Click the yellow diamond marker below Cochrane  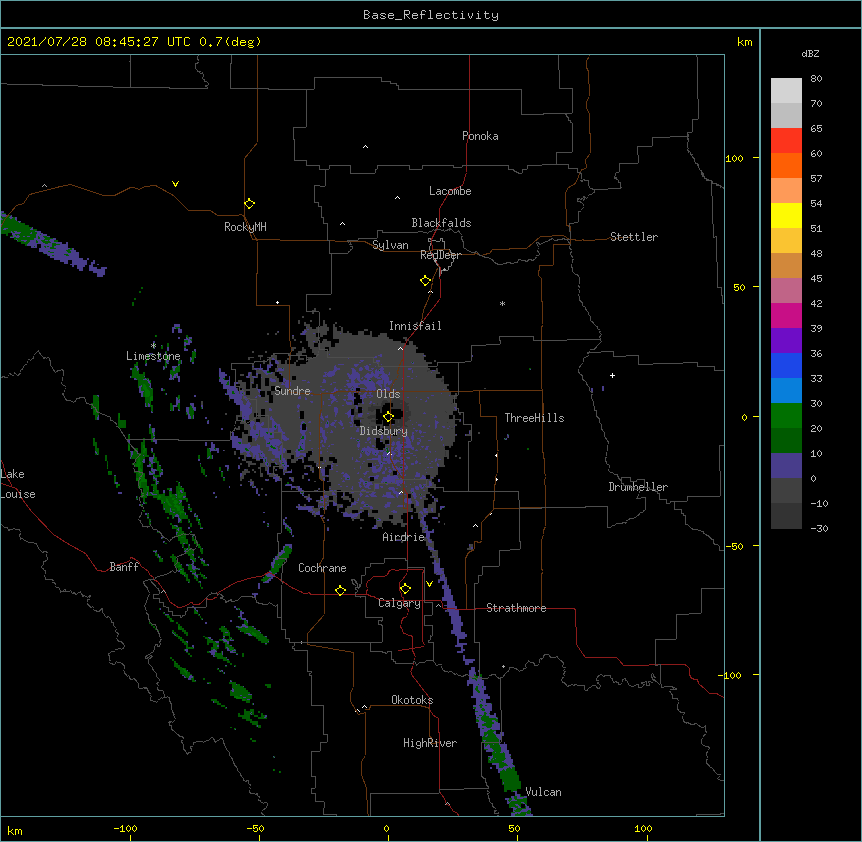tap(340, 590)
